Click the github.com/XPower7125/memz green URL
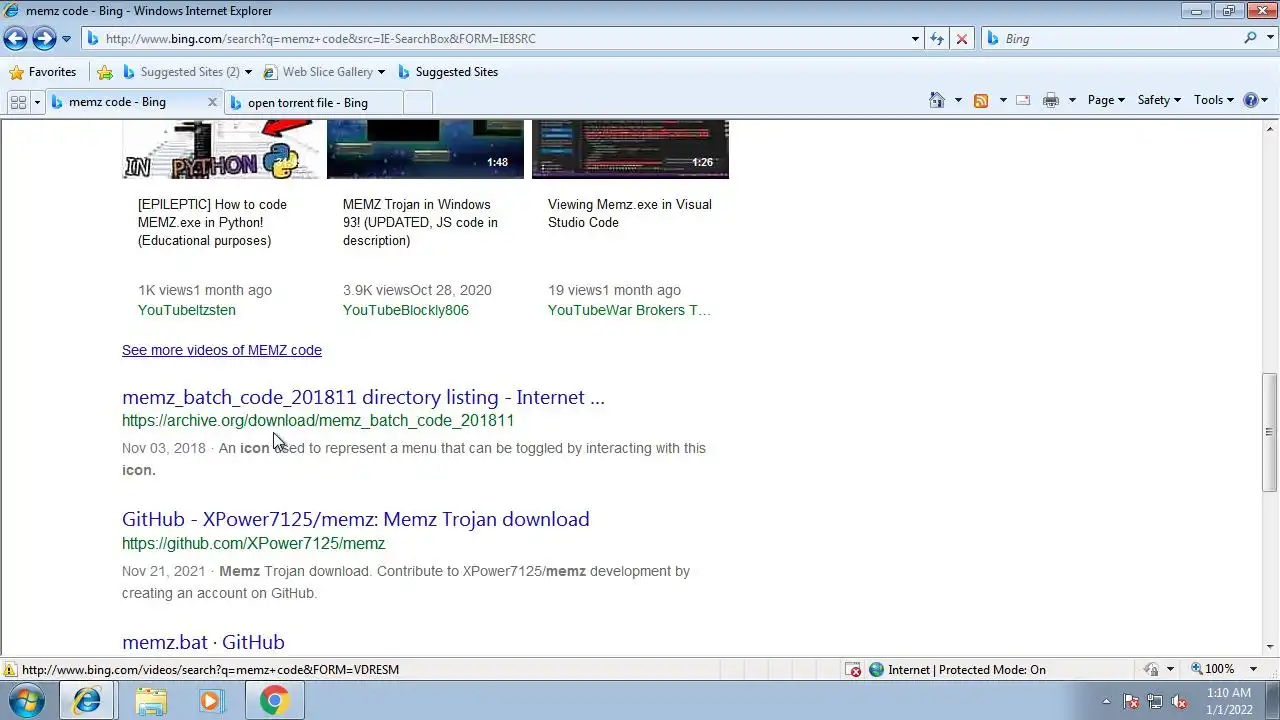Screen dimensions: 1280x720 click(x=253, y=544)
